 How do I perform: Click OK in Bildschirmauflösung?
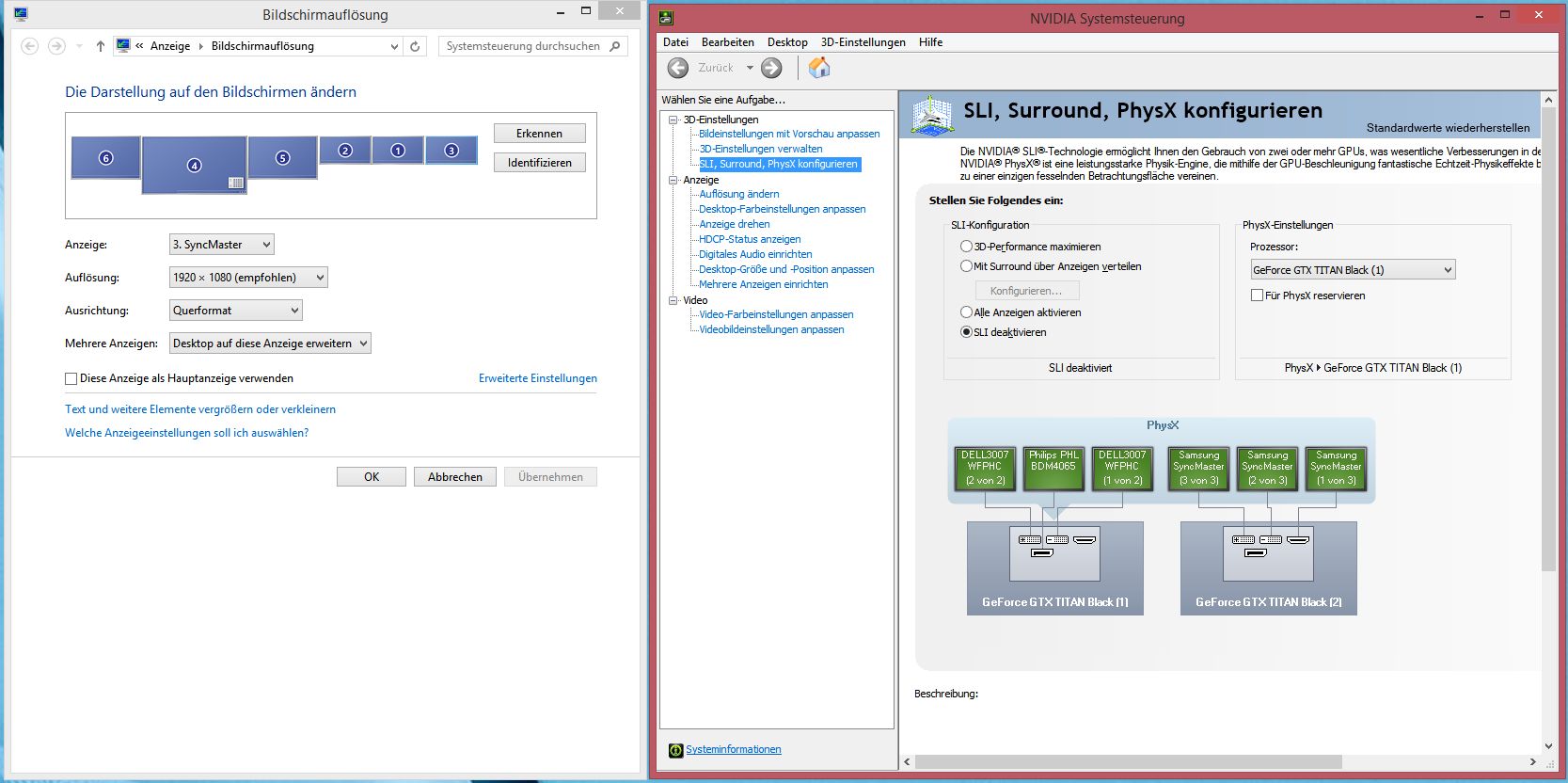pyautogui.click(x=372, y=477)
